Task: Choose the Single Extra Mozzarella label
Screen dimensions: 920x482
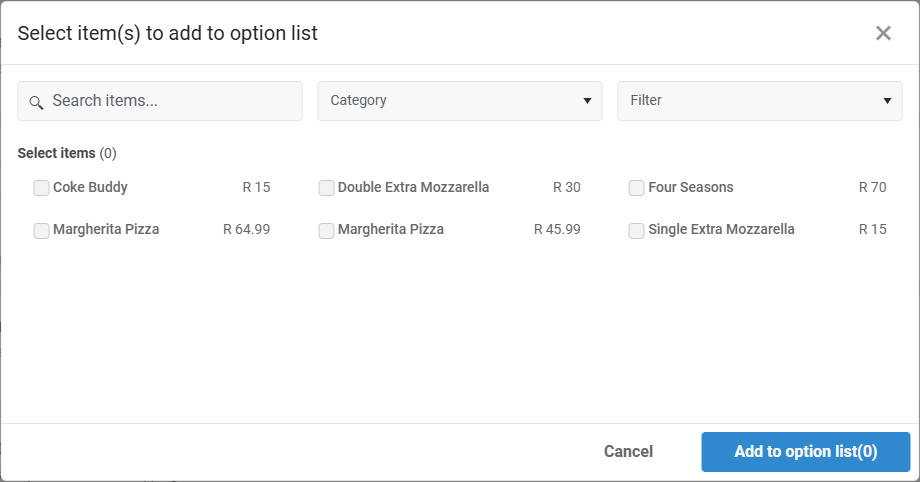Action: 721,229
